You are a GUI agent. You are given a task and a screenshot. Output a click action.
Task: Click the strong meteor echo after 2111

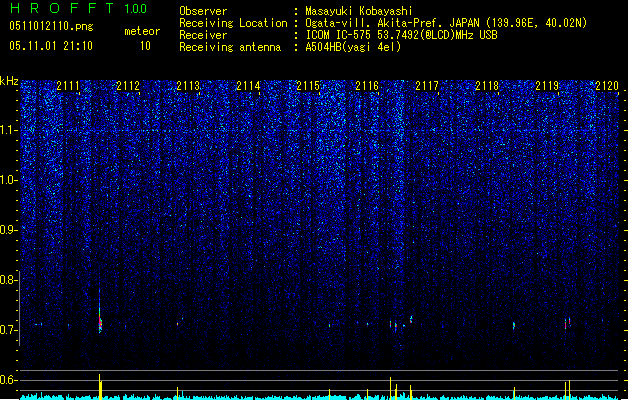point(100,319)
